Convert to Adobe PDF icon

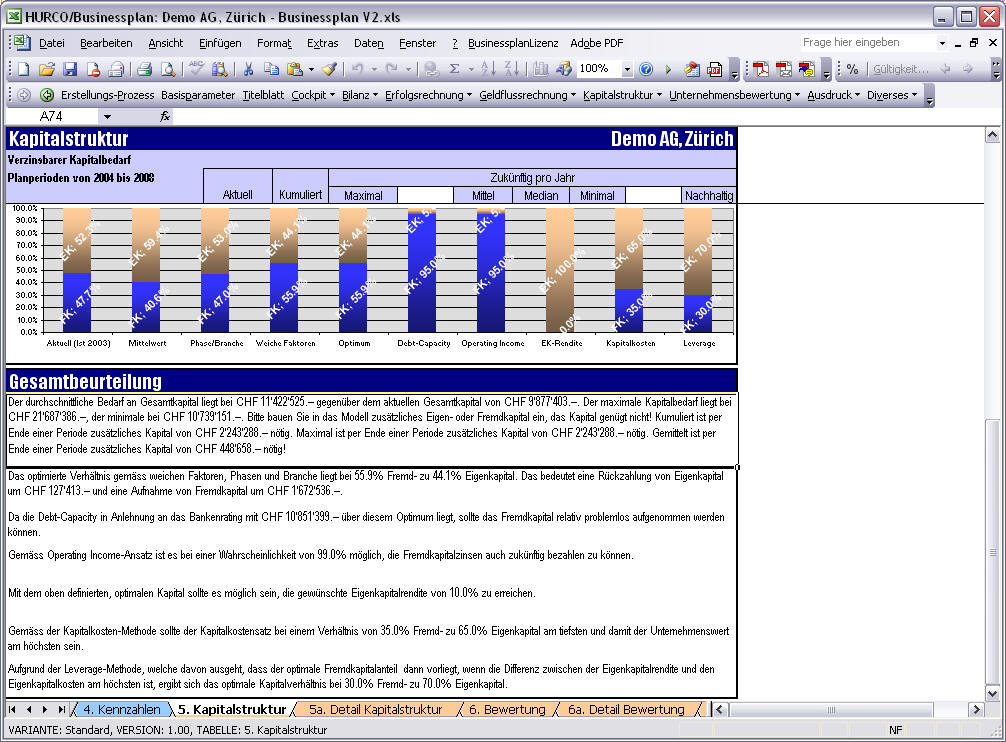pos(761,69)
